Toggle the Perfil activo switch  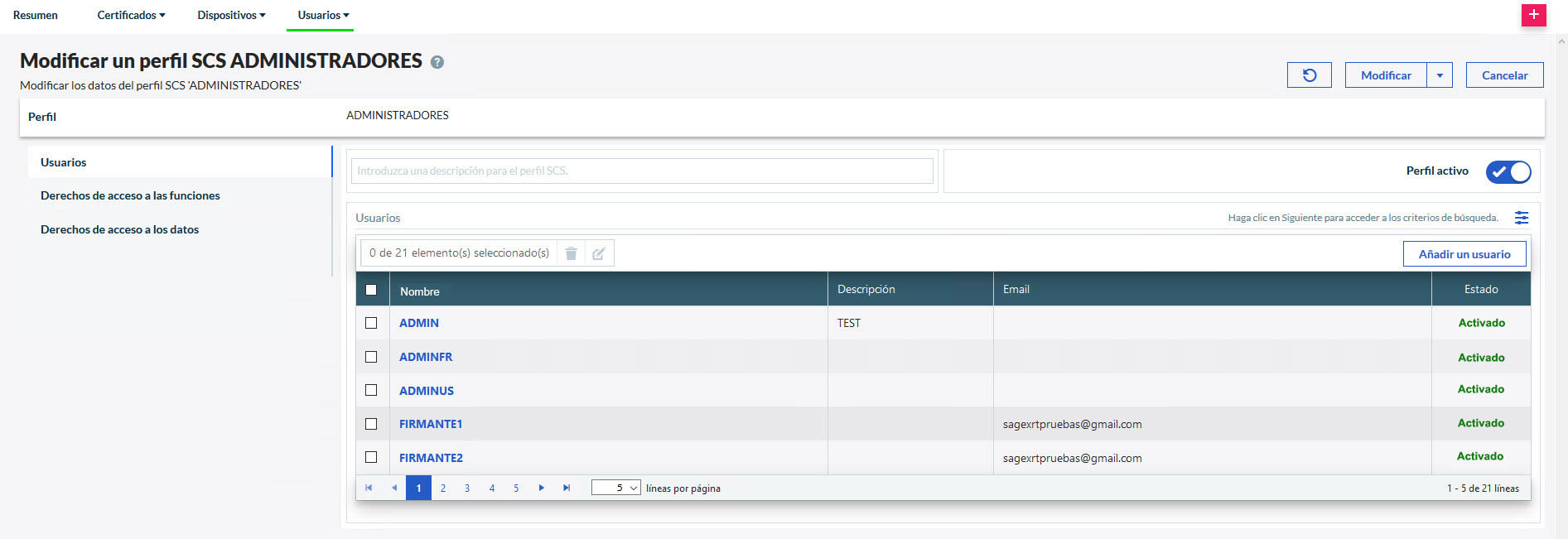point(1508,171)
